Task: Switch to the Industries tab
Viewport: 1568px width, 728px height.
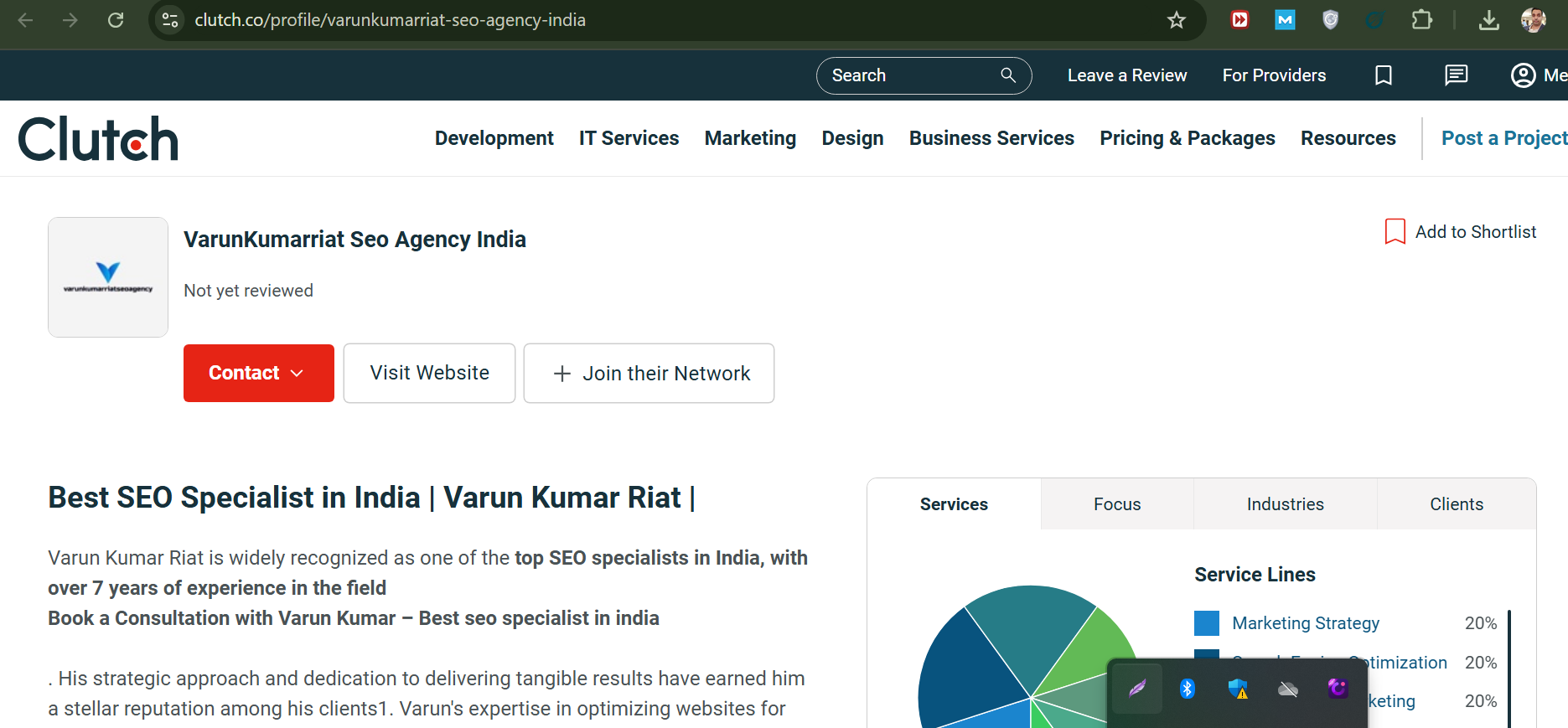Action: 1285,504
